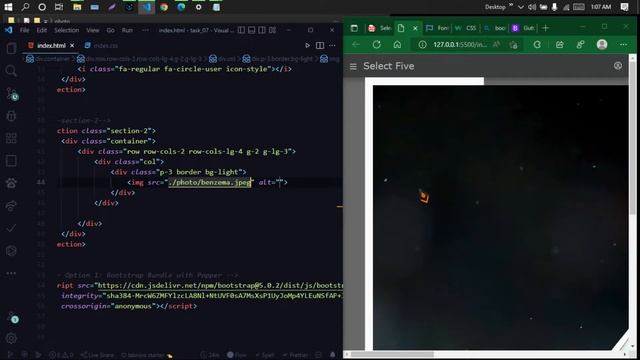Viewport: 640px width, 360px height.
Task: Open Edge tab actions menu icon
Action: click(354, 28)
